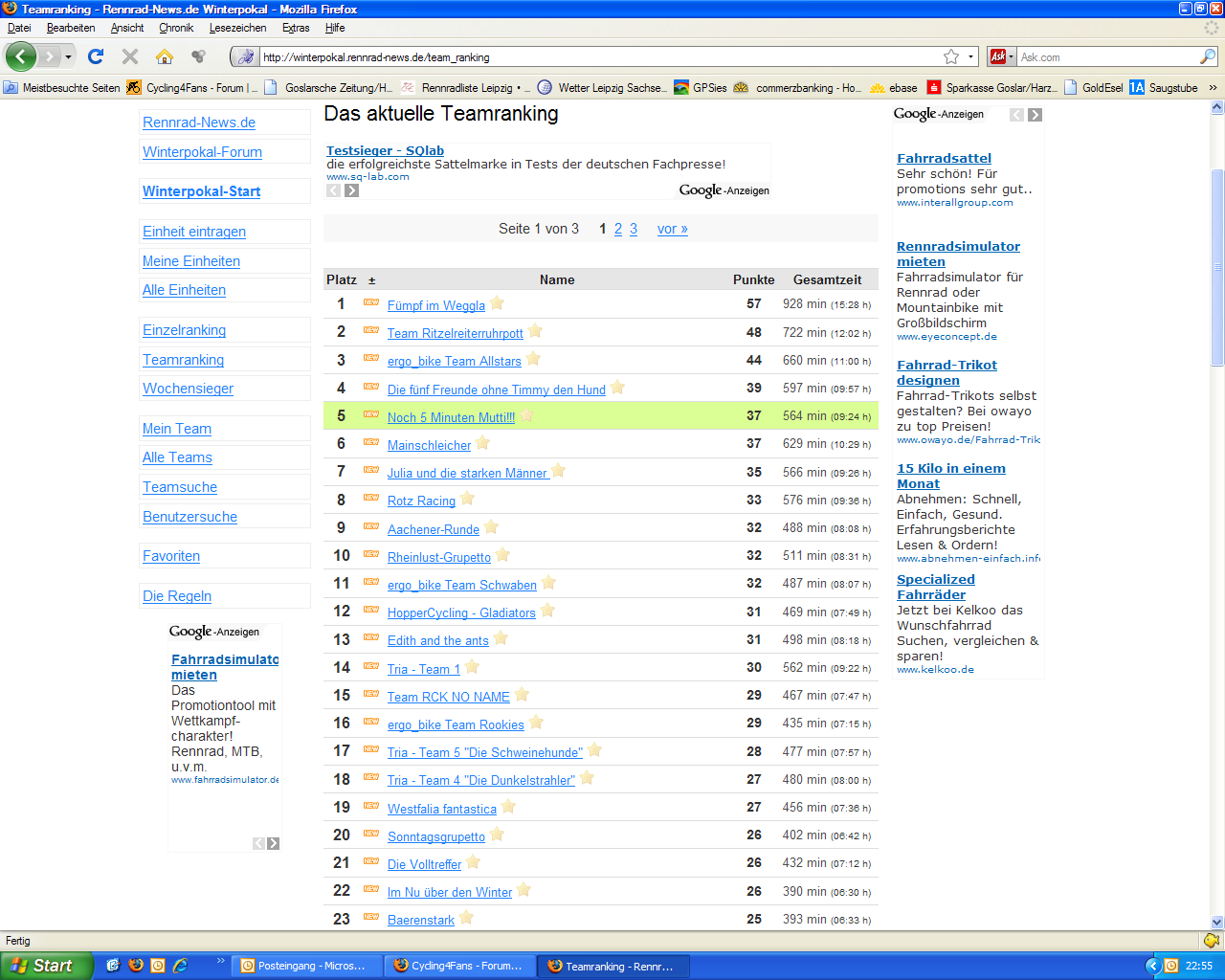Viewport: 1225px width, 980px height.
Task: Open the Einzelranking sidebar link
Action: 184,330
